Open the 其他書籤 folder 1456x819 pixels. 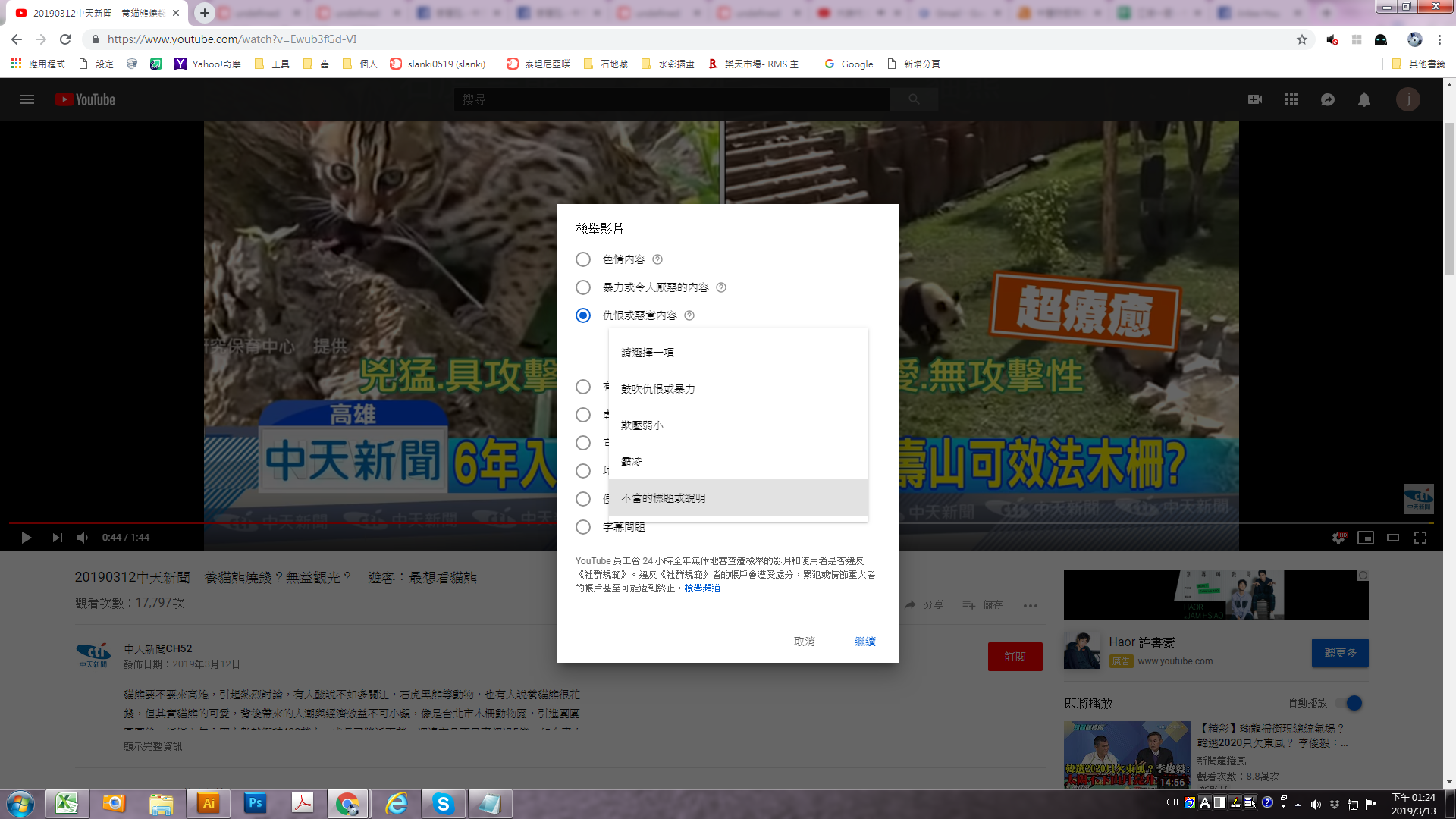click(1419, 64)
